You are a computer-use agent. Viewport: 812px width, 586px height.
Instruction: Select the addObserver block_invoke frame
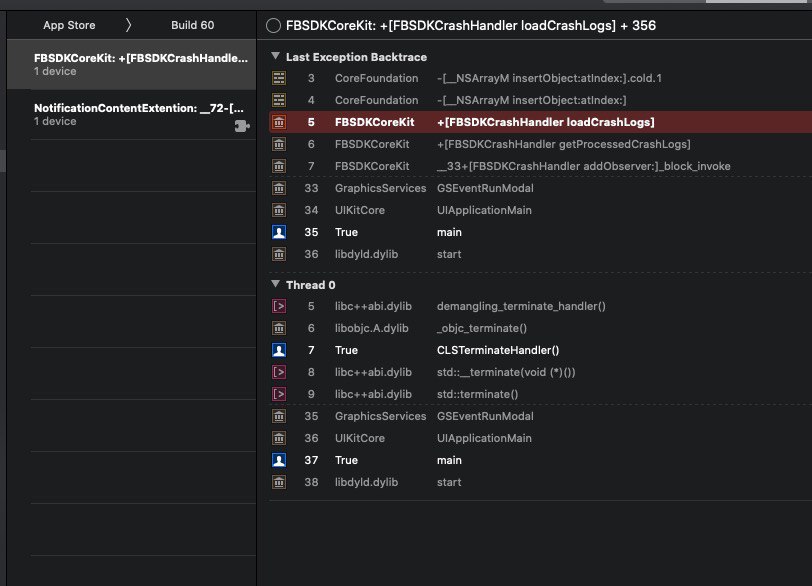(583, 166)
